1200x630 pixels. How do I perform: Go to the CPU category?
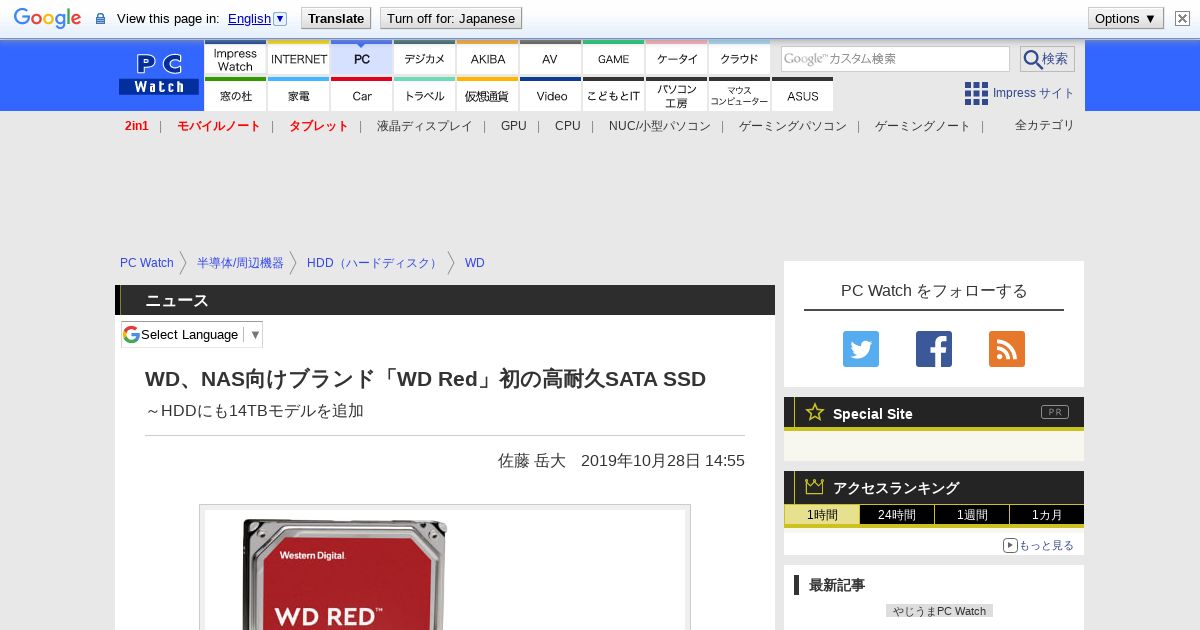point(568,126)
